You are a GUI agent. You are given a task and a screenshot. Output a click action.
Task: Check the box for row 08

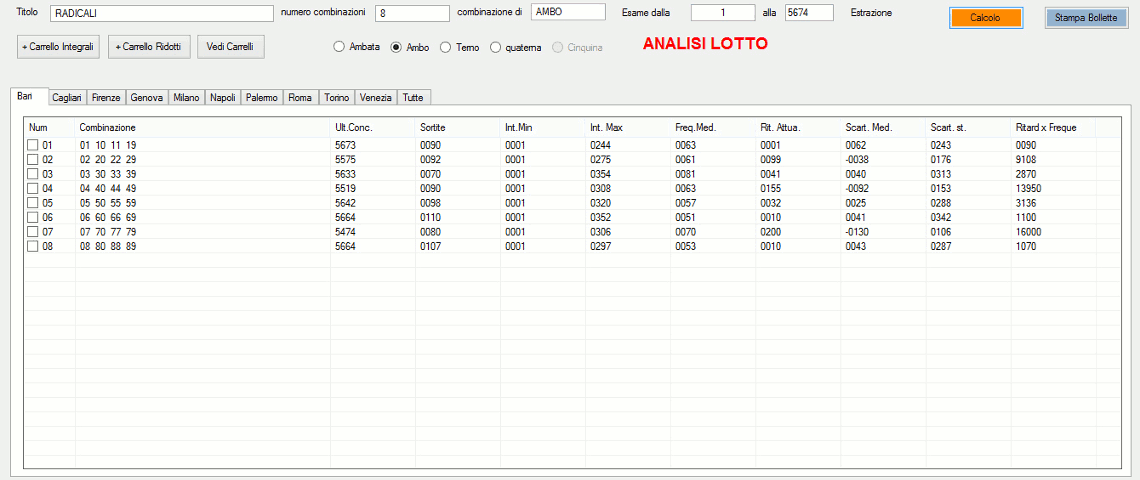(x=33, y=246)
